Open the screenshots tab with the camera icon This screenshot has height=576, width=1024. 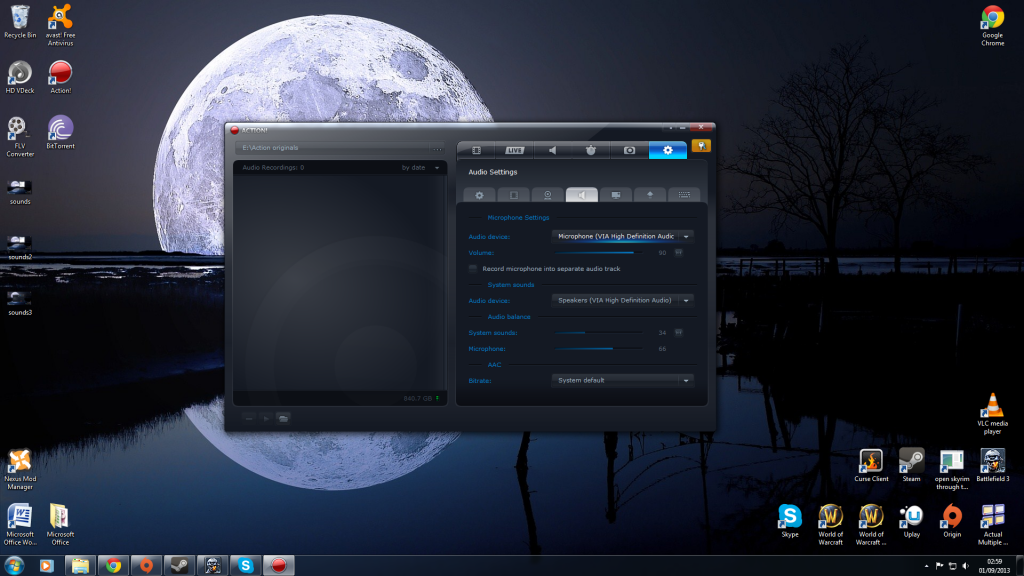[629, 150]
